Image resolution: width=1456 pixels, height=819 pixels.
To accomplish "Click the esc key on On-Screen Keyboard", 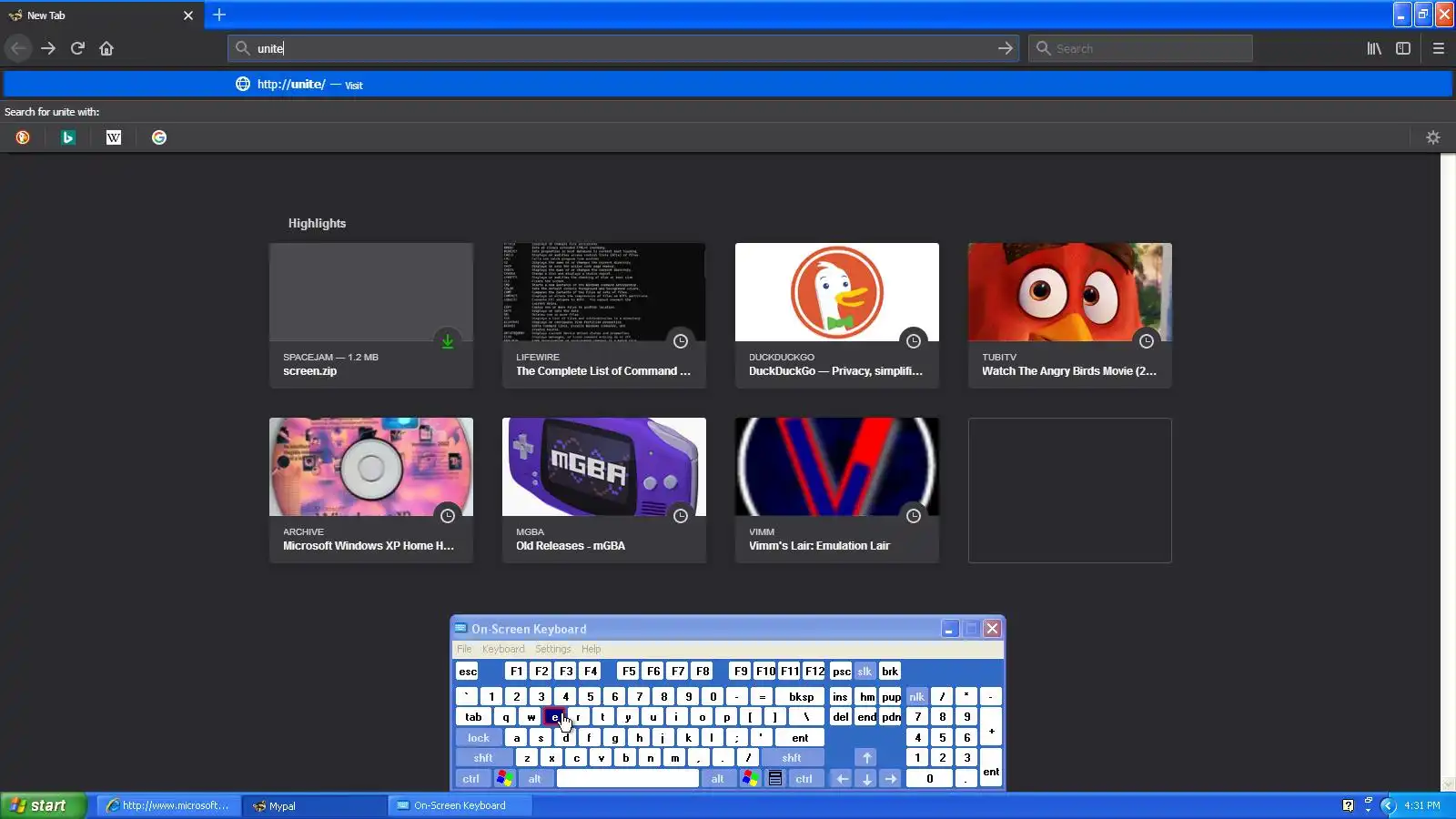I will [467, 672].
